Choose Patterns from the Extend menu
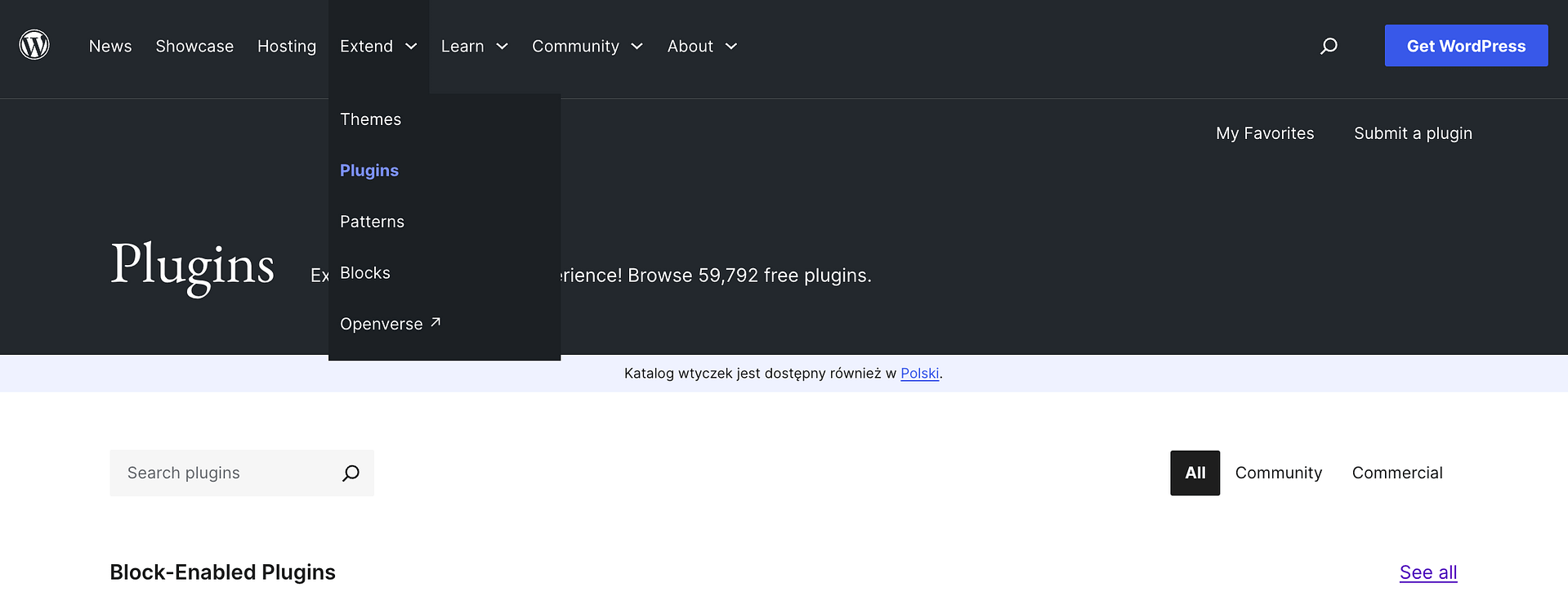The height and width of the screenshot is (610, 1568). (x=372, y=222)
